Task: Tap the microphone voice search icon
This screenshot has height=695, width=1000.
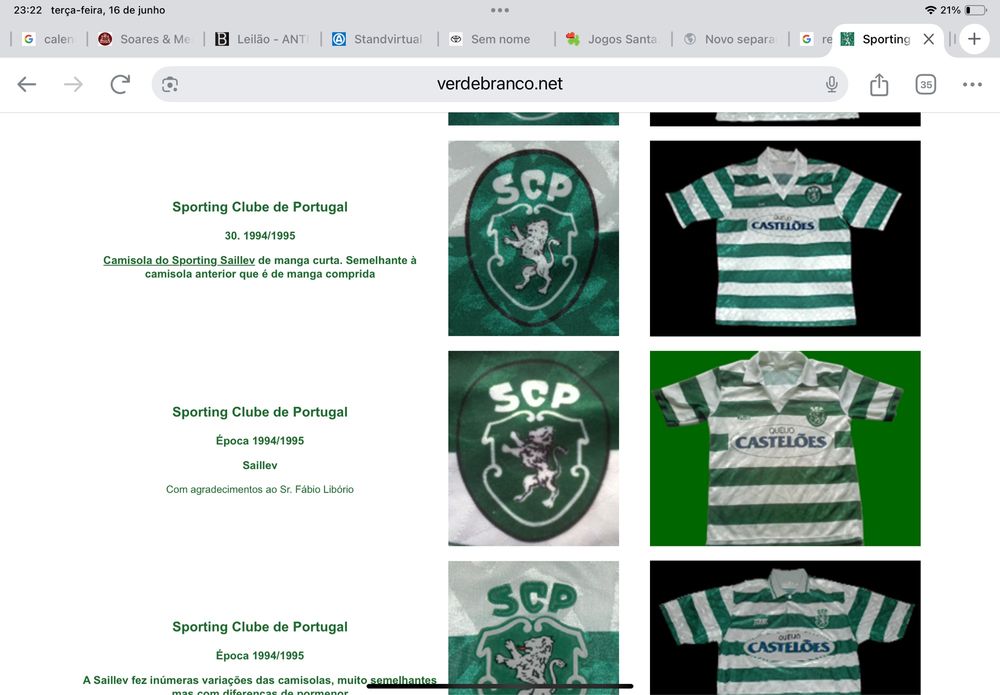Action: click(x=831, y=84)
